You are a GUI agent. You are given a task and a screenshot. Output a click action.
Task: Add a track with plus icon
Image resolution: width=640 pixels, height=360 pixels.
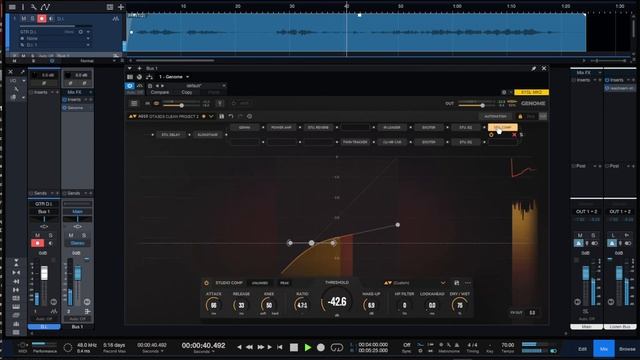point(121,7)
